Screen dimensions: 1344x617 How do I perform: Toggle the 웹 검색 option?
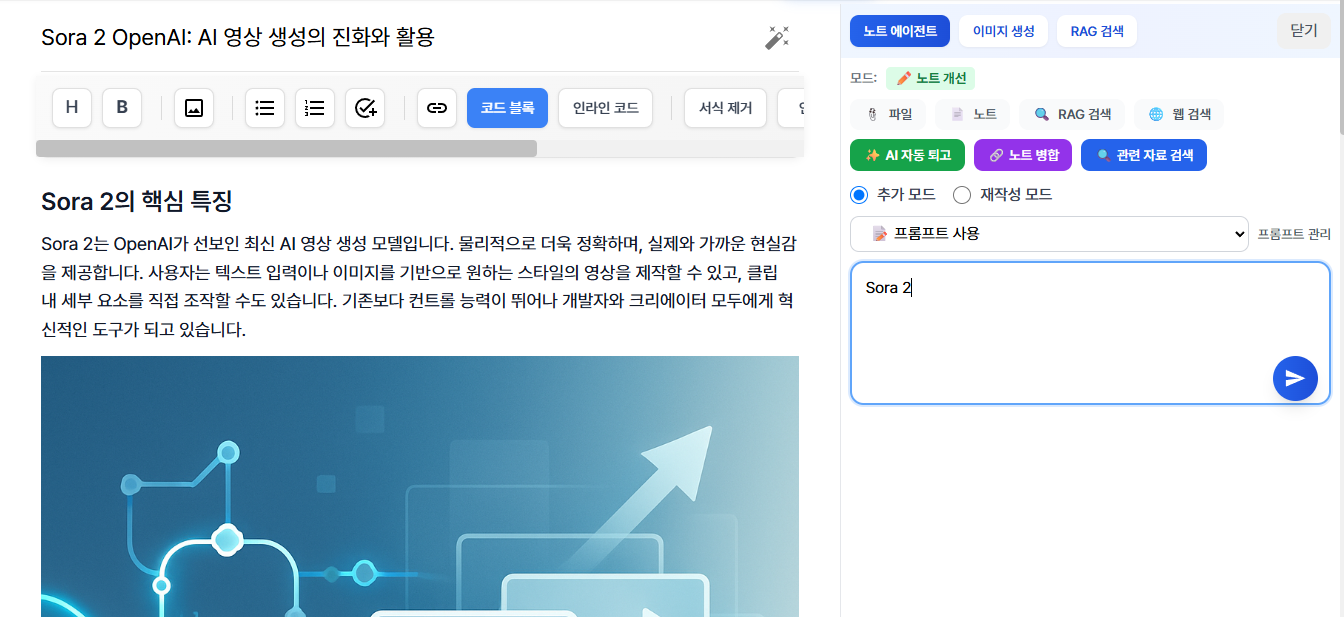click(x=1178, y=113)
